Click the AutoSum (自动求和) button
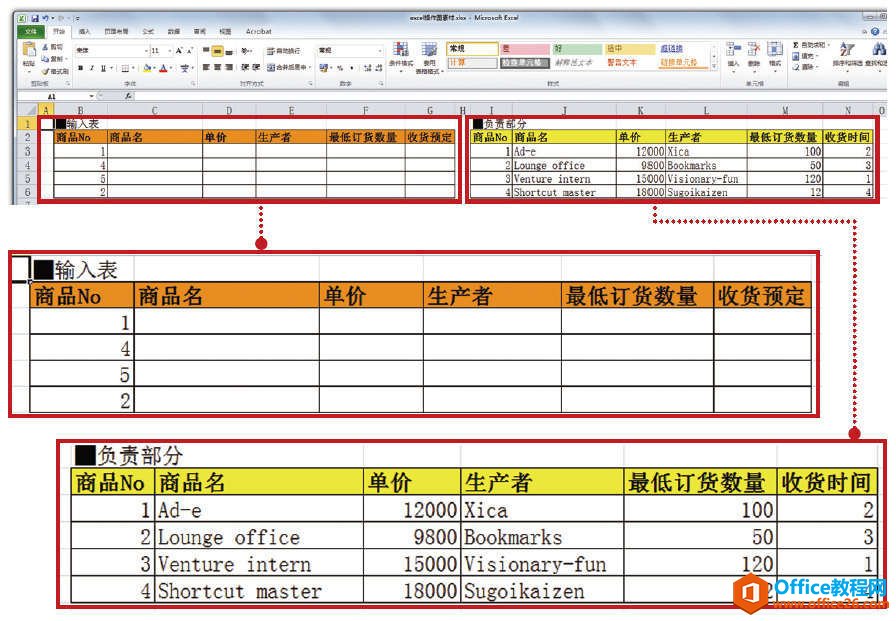This screenshot has height=621, width=896. pos(809,45)
